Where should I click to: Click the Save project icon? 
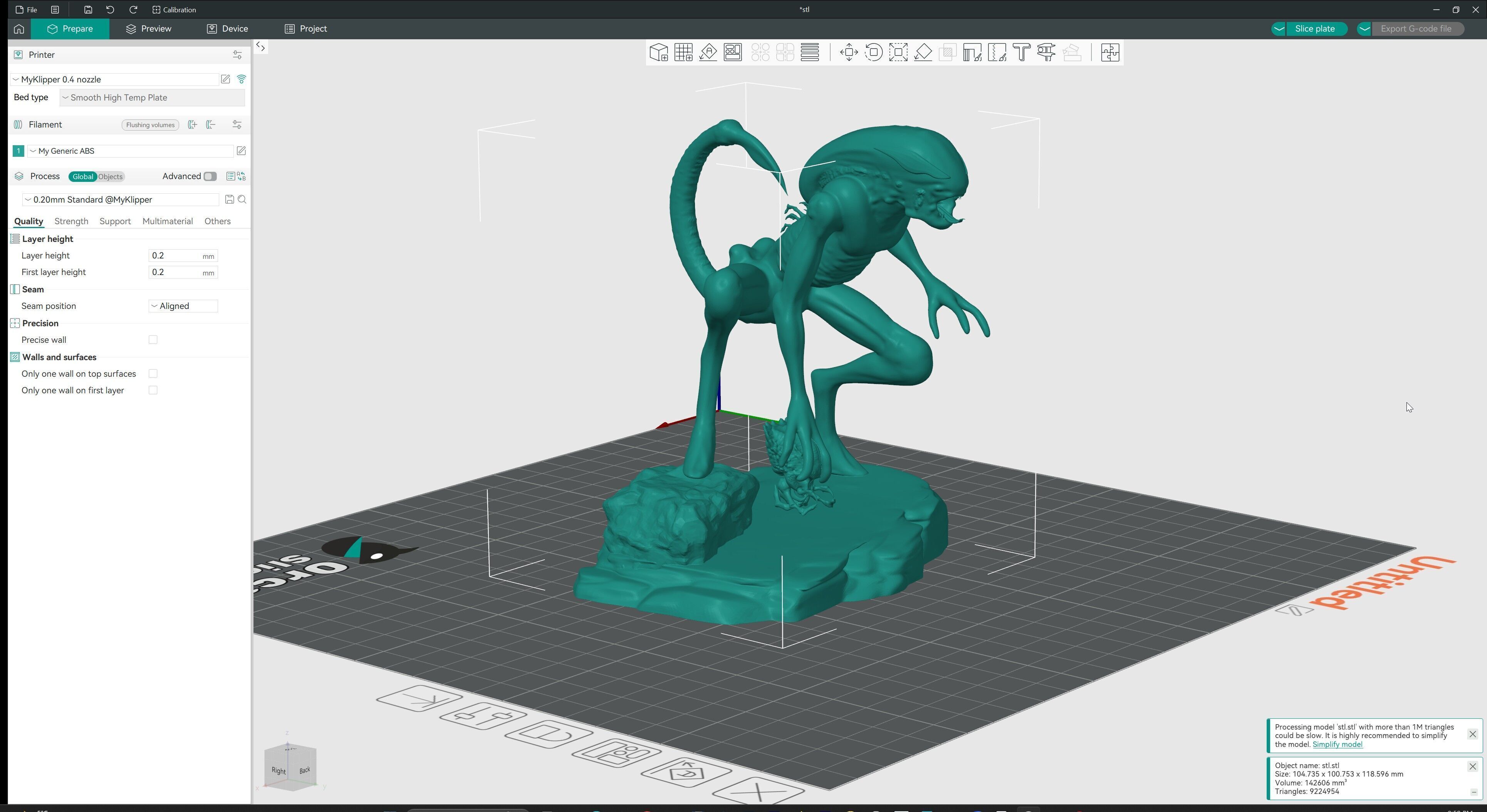tap(88, 10)
